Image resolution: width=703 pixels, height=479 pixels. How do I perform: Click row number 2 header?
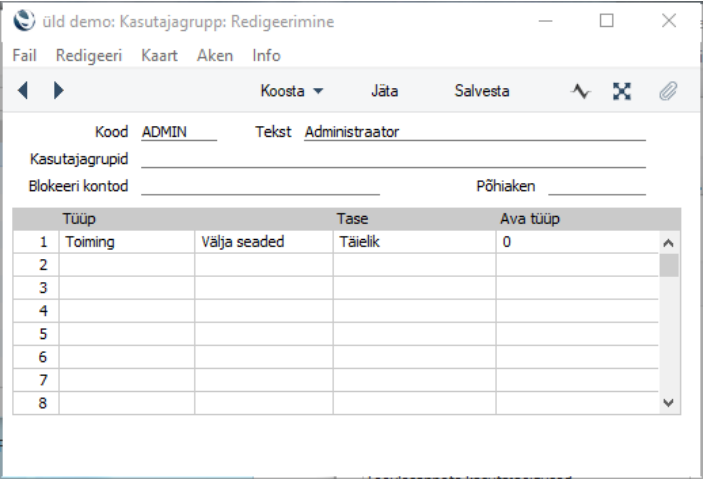pyautogui.click(x=36, y=265)
